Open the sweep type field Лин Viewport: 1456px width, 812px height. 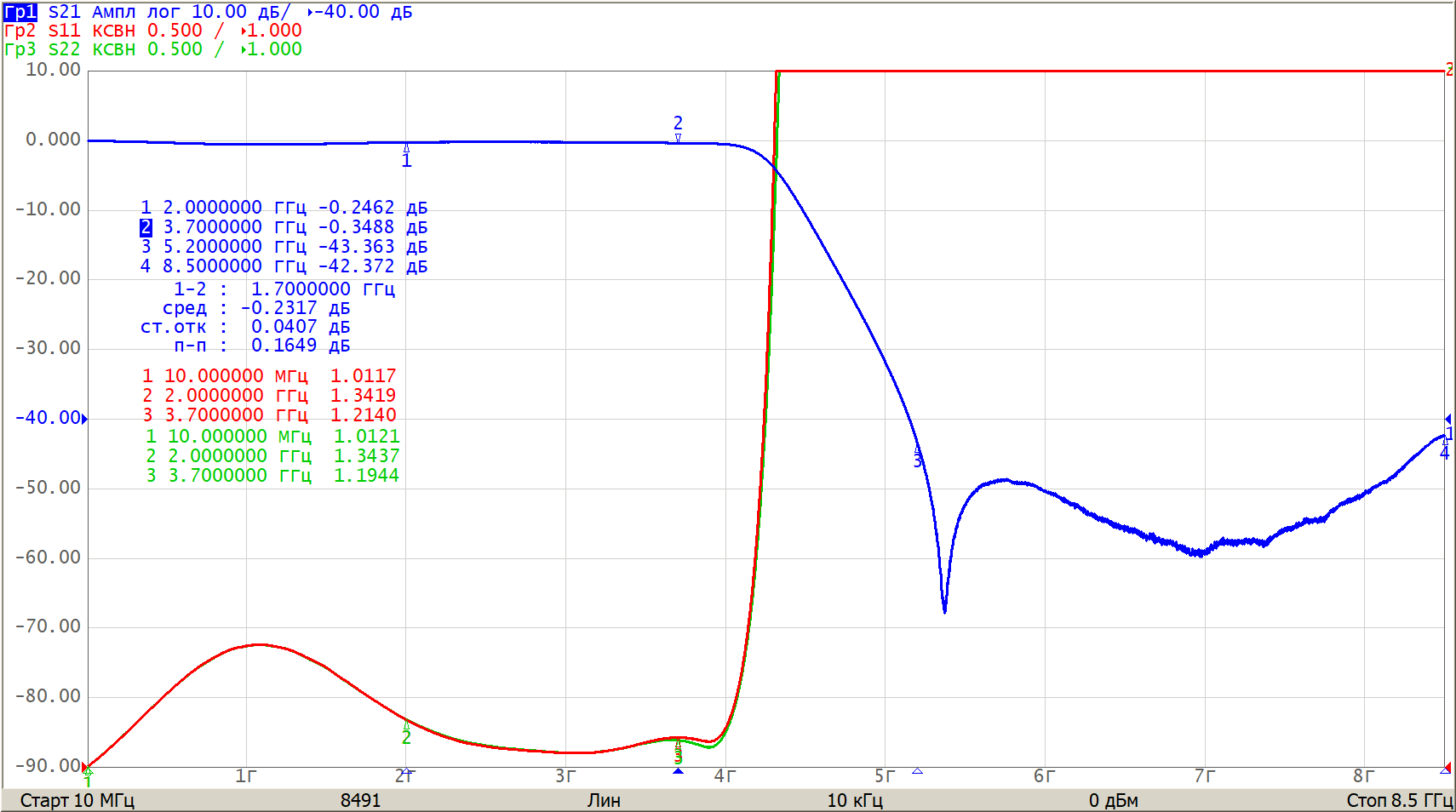(x=603, y=800)
